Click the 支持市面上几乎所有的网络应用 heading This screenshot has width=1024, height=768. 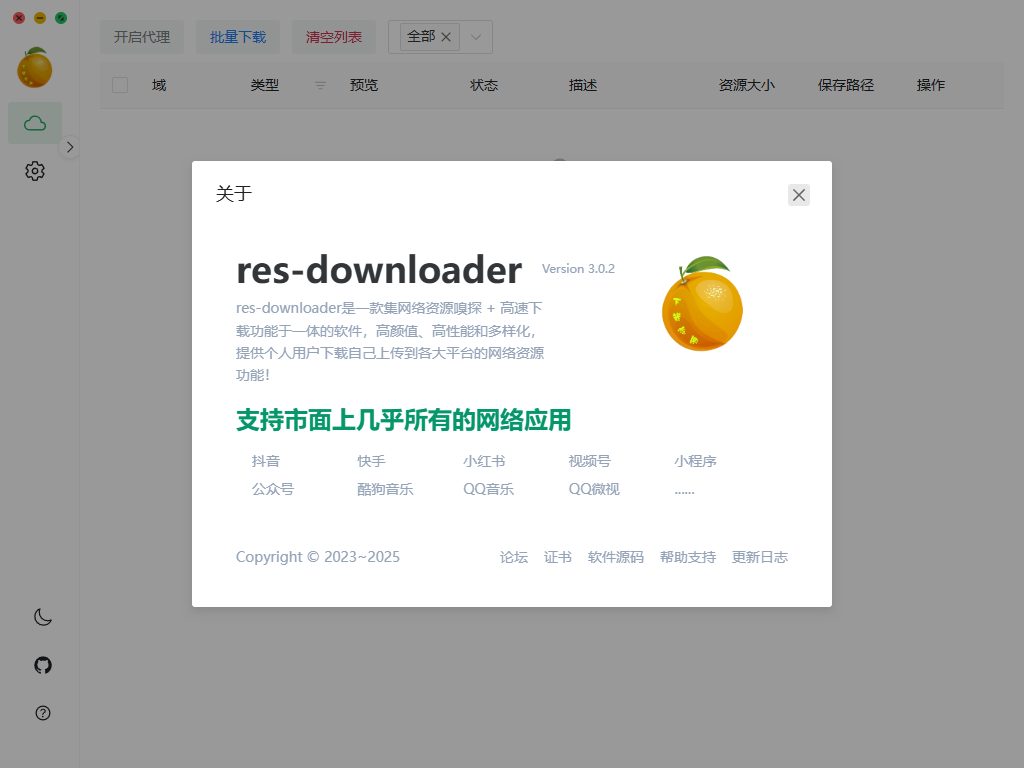coord(404,420)
